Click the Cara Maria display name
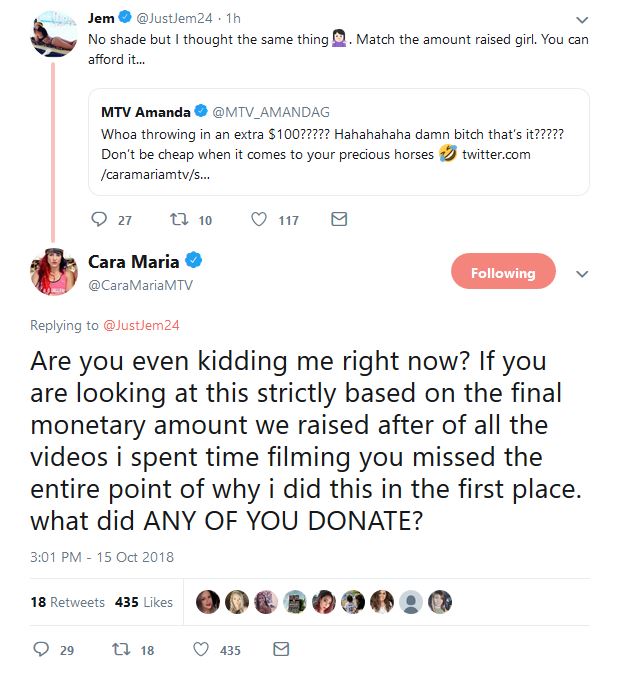Screen dimensions: 625x678 [141, 261]
